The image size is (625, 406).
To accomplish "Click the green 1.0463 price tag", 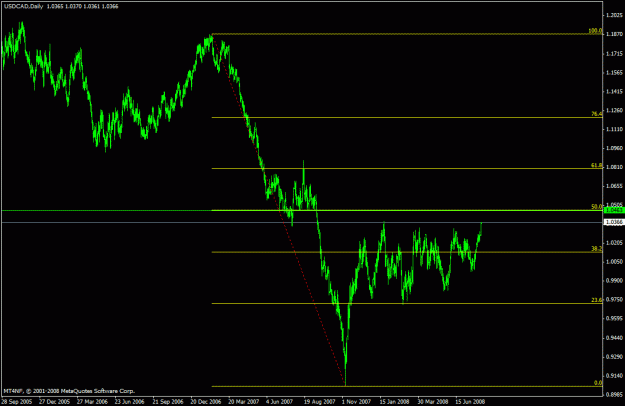I will [614, 210].
